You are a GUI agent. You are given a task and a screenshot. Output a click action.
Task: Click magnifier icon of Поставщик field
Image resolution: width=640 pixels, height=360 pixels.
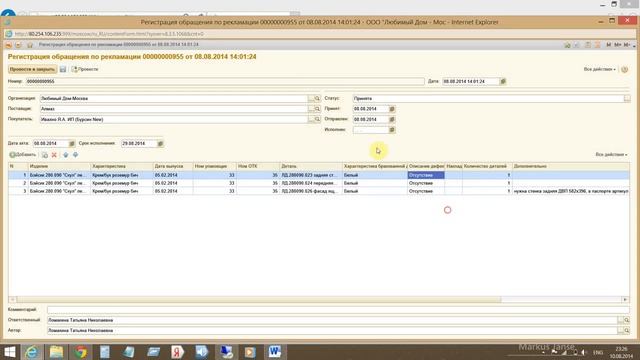click(x=317, y=109)
